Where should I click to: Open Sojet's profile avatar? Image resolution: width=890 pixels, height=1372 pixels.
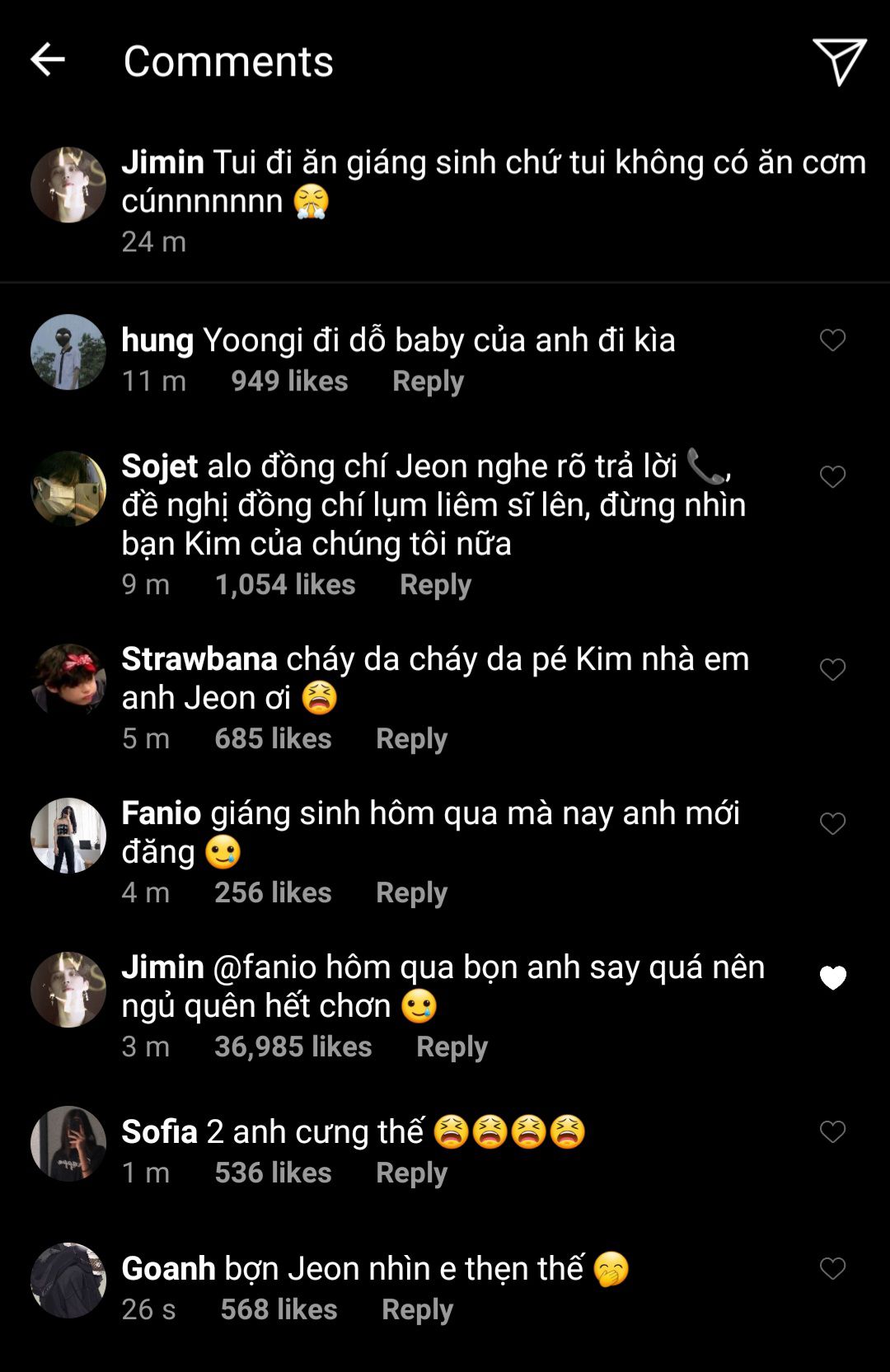coord(68,488)
